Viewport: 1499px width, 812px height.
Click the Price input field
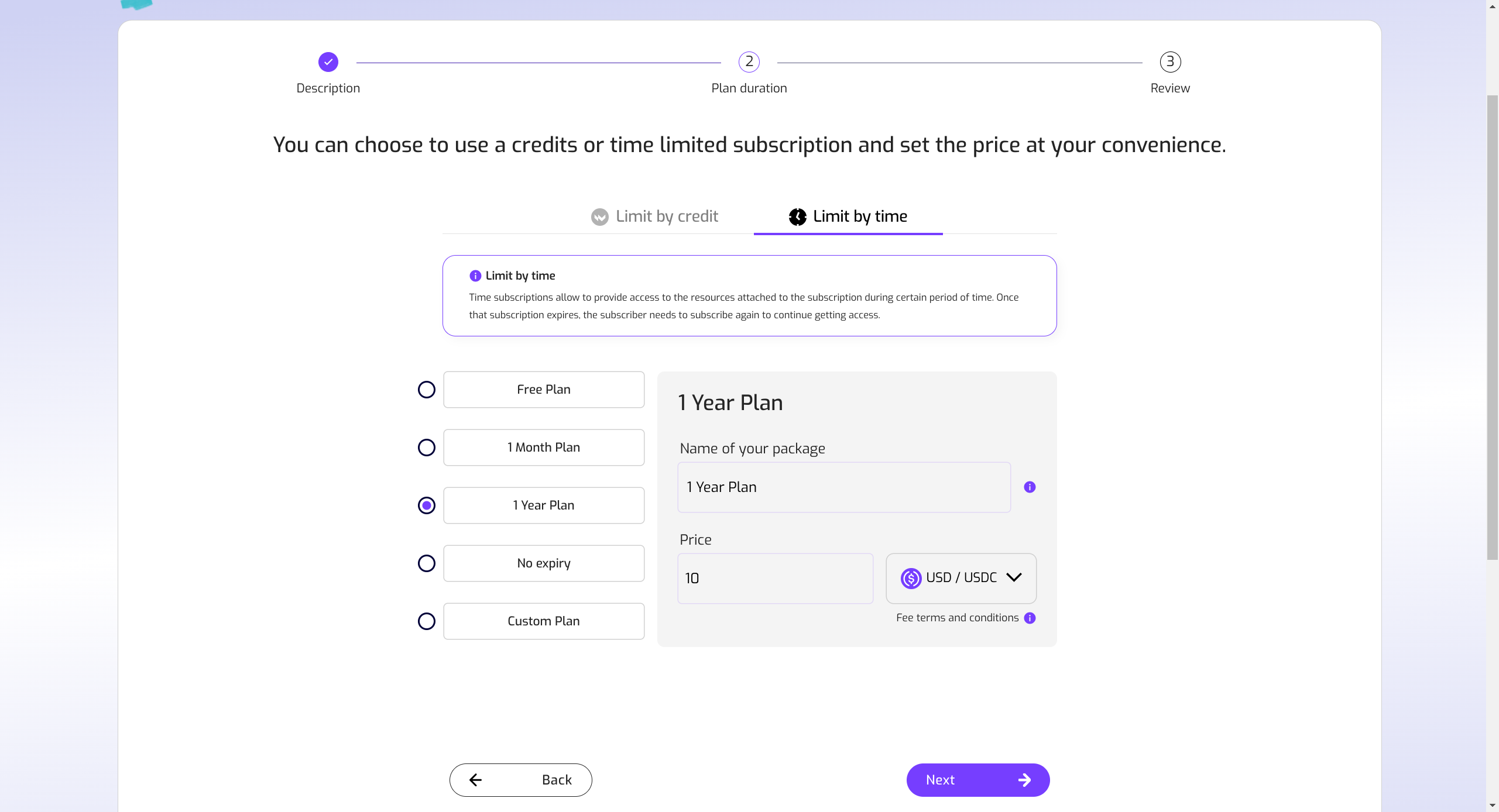click(x=774, y=578)
